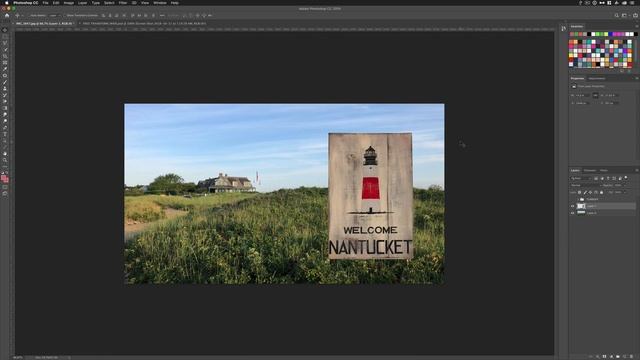Open the Apple menu
This screenshot has height=360, width=640.
point(6,2)
